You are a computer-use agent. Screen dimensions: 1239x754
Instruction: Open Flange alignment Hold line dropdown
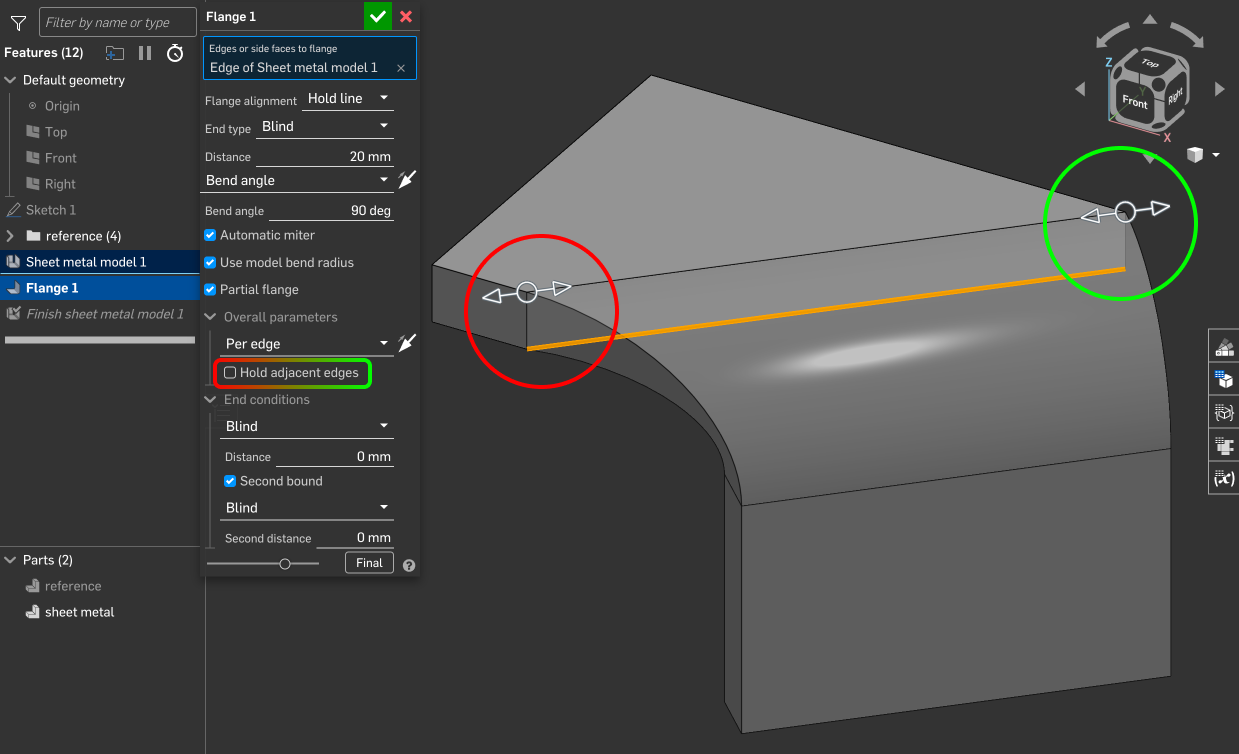coord(347,99)
